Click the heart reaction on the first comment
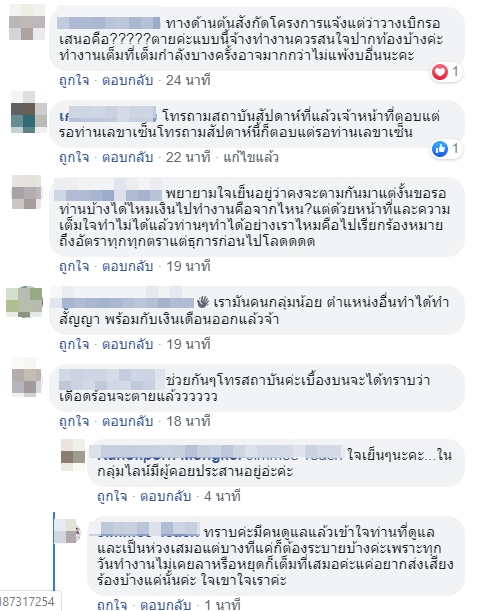The image size is (495, 611). click(x=440, y=72)
